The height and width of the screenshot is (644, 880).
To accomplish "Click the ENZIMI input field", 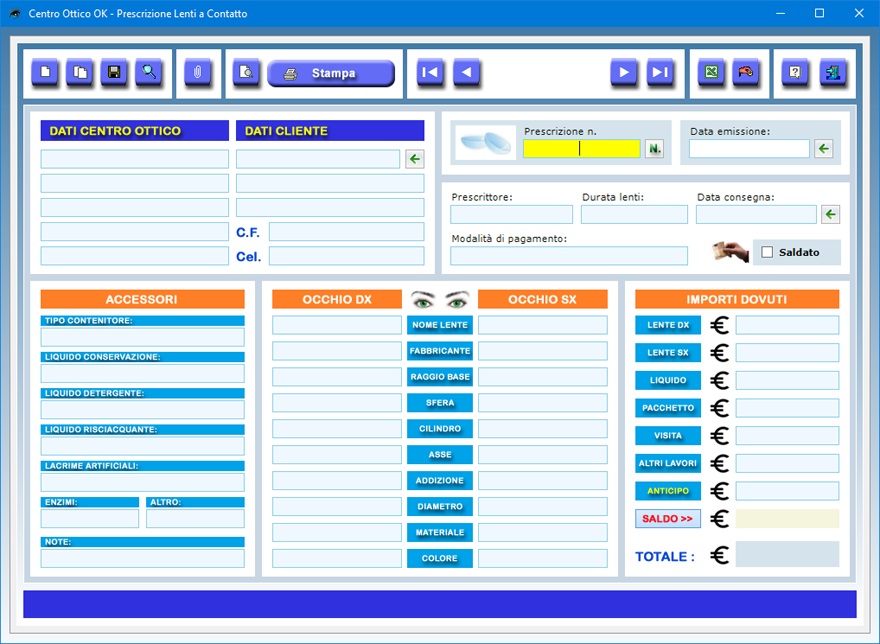I will 90,518.
